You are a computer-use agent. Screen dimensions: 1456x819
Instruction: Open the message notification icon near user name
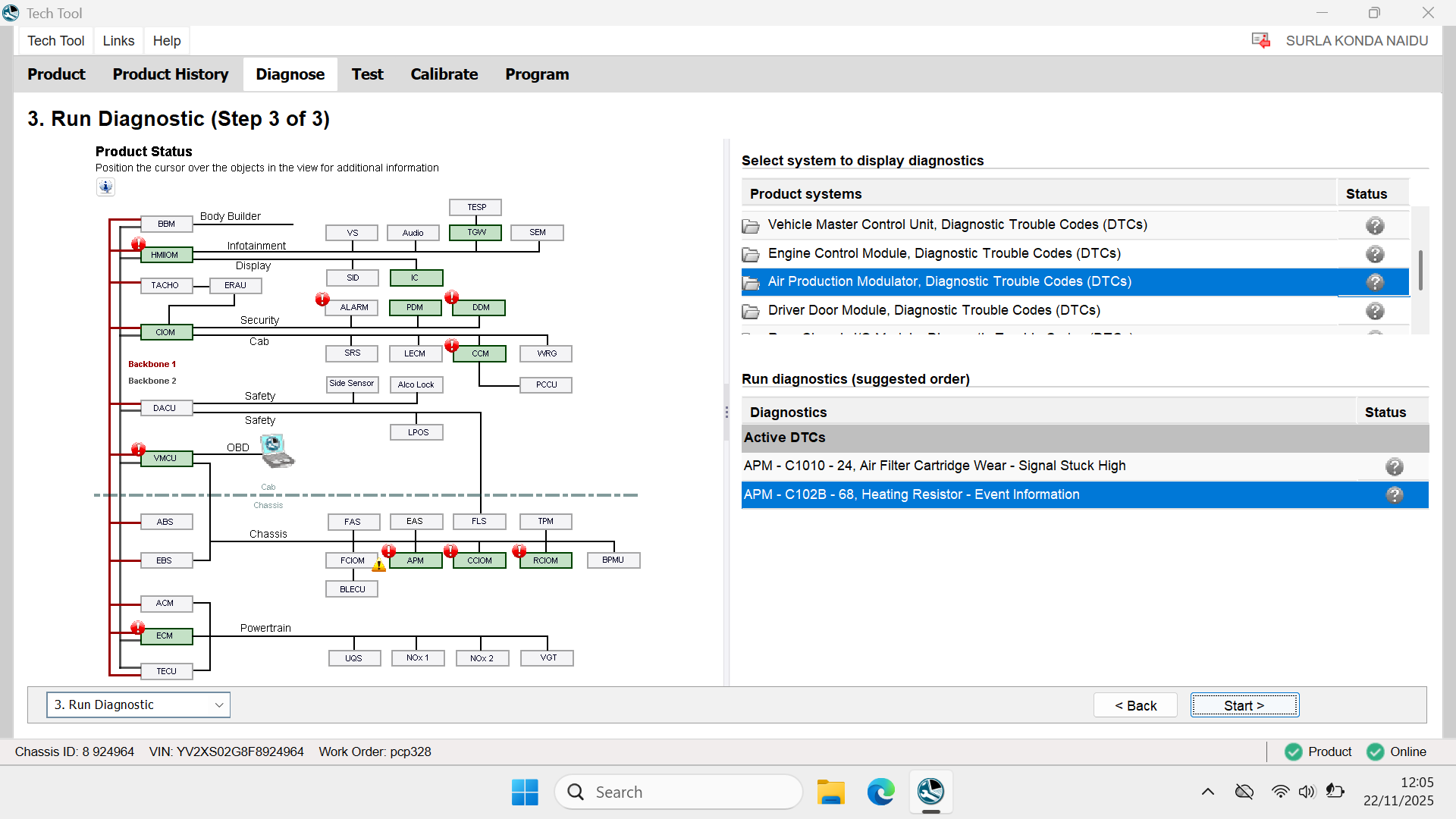pos(1261,41)
